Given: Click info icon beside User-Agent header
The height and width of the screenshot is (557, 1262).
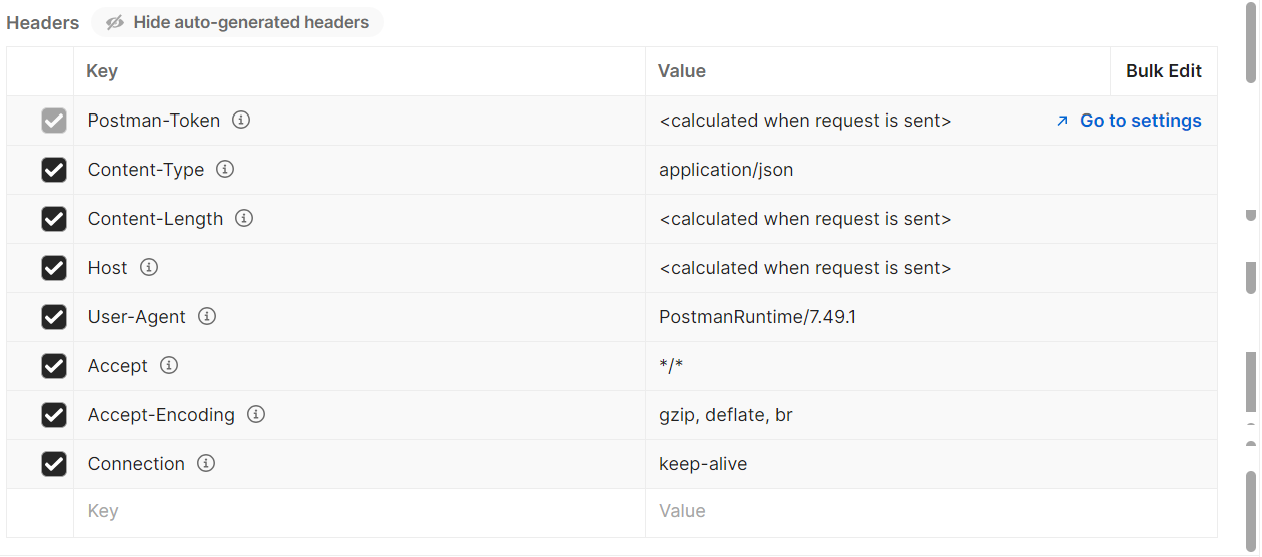Looking at the screenshot, I should point(207,316).
